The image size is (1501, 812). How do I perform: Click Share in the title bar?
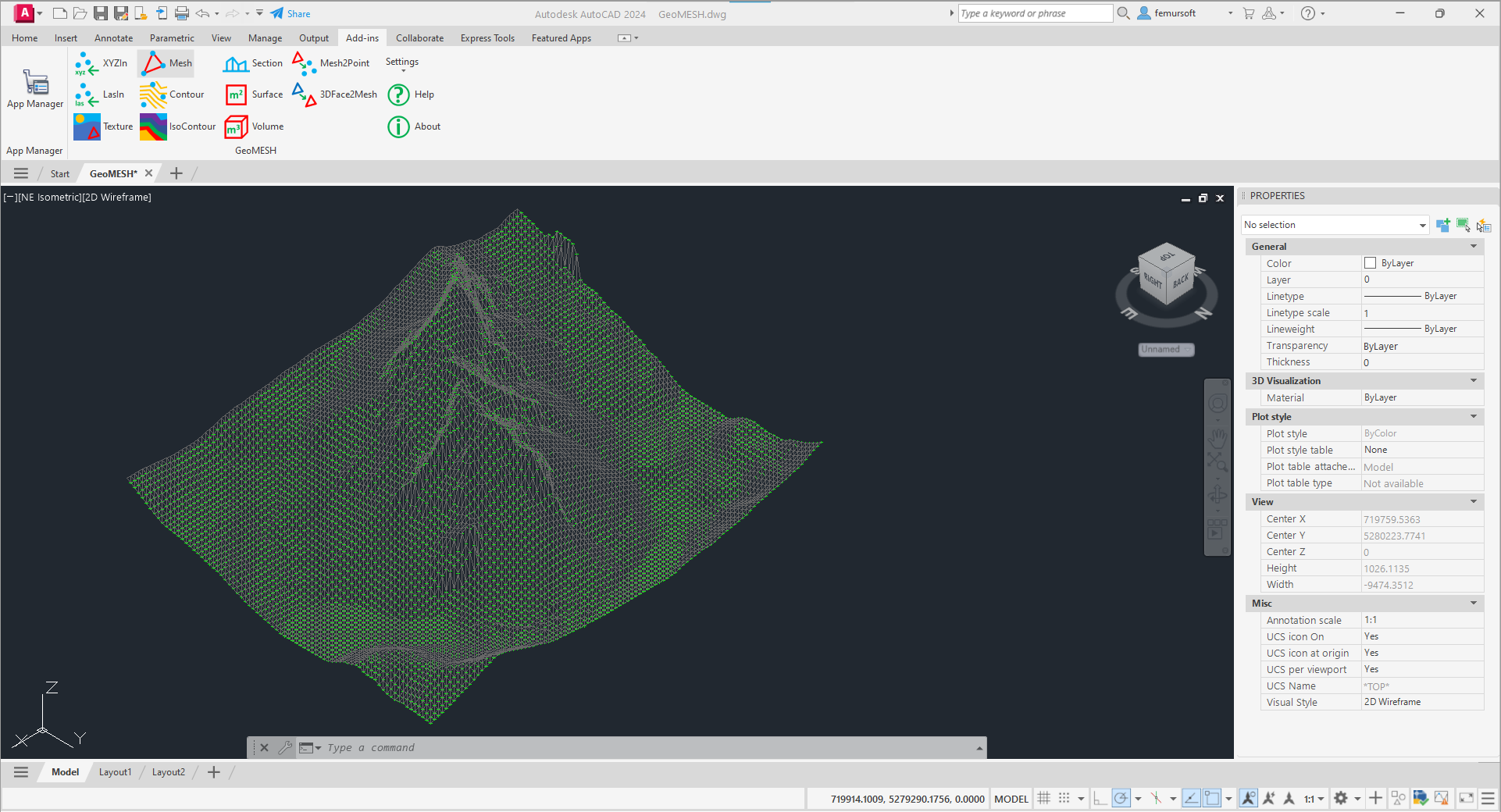coord(291,13)
